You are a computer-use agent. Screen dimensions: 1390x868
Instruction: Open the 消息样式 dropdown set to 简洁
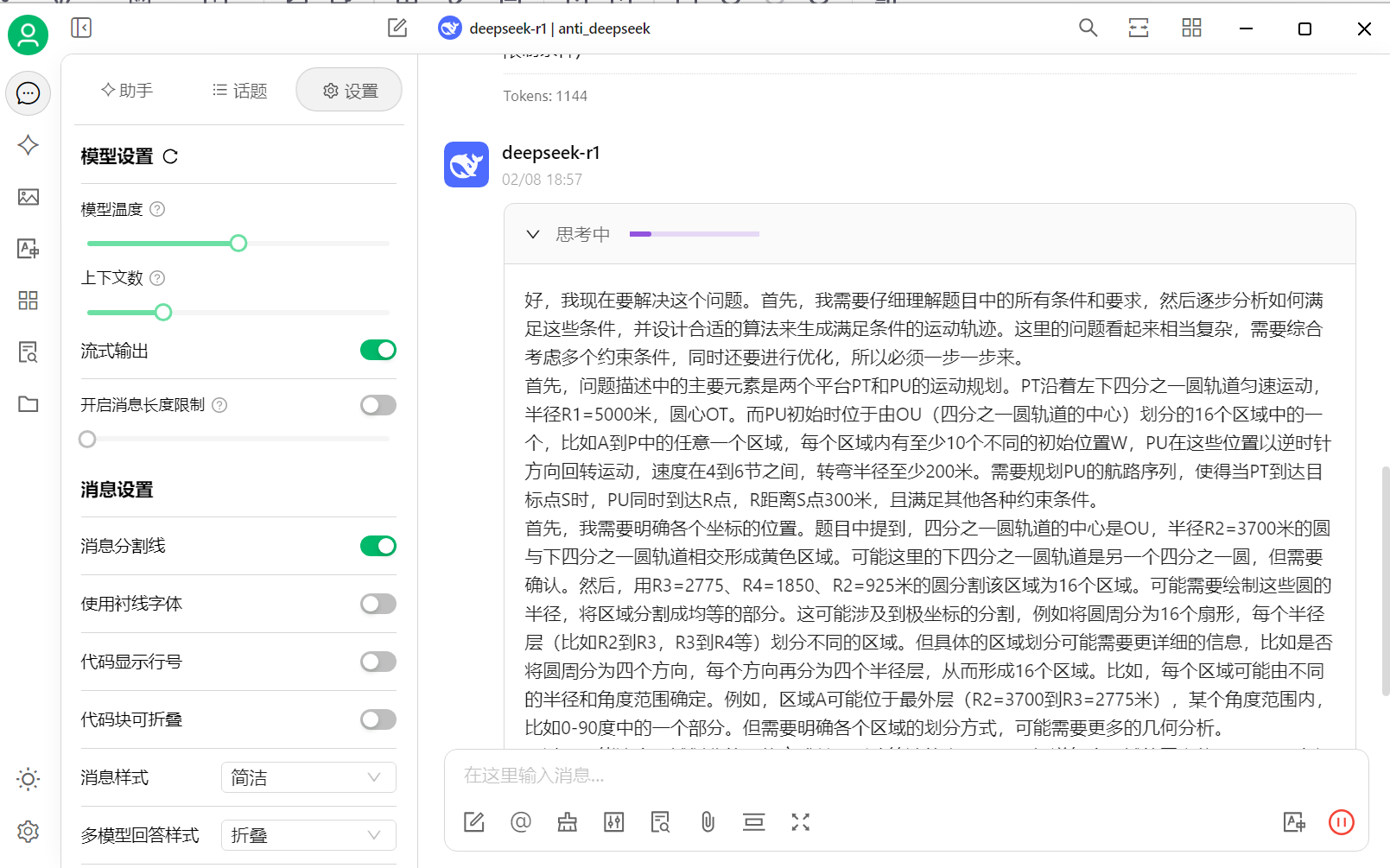(x=308, y=777)
